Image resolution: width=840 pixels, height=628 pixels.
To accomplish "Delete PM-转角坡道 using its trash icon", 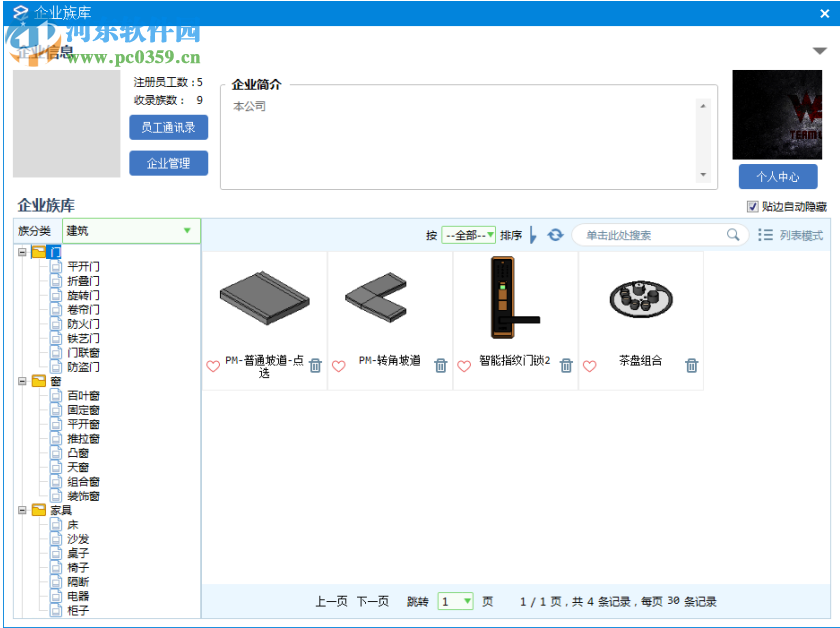I will click(x=440, y=366).
